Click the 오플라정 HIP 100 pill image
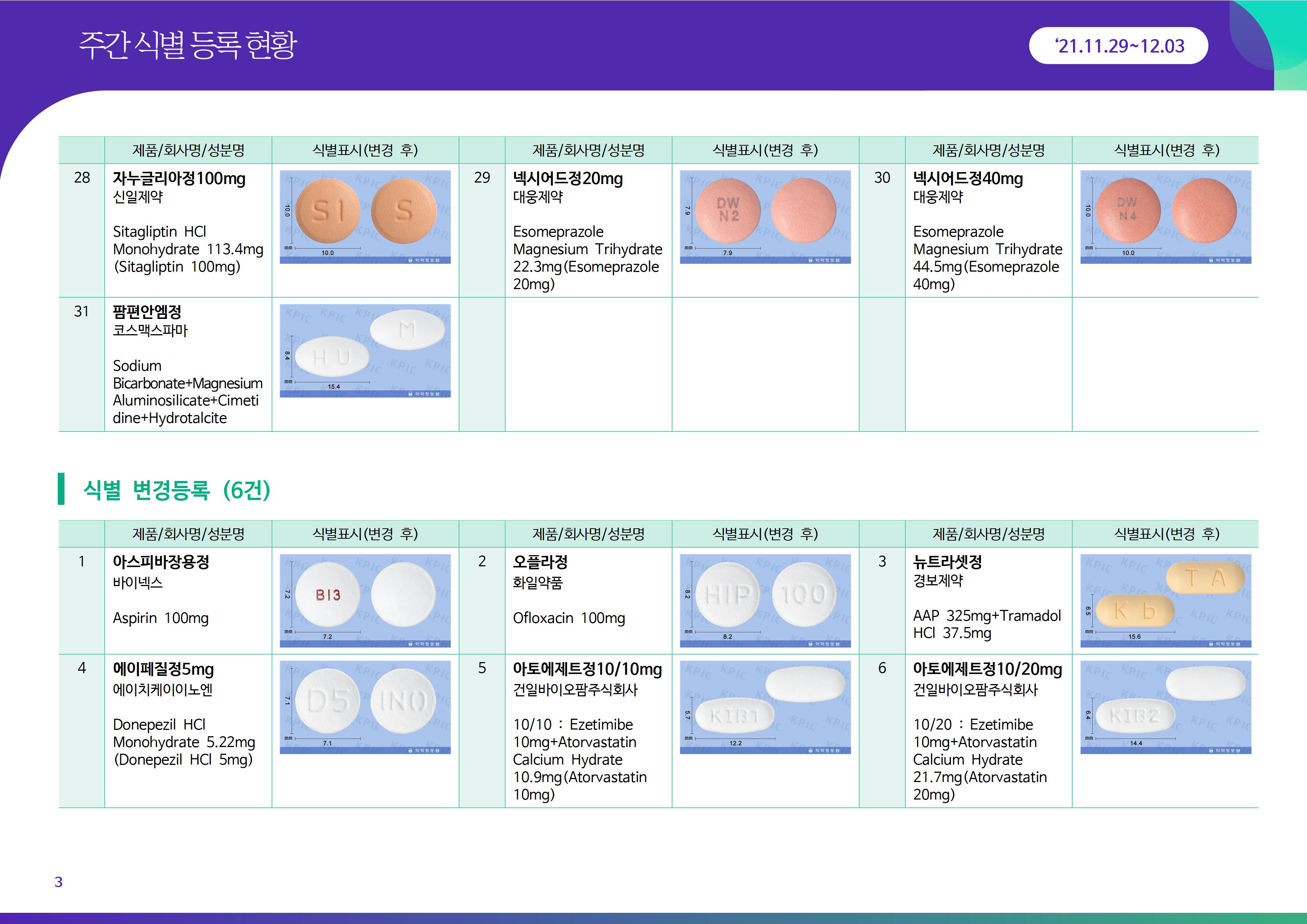Image resolution: width=1307 pixels, height=924 pixels. click(x=765, y=600)
